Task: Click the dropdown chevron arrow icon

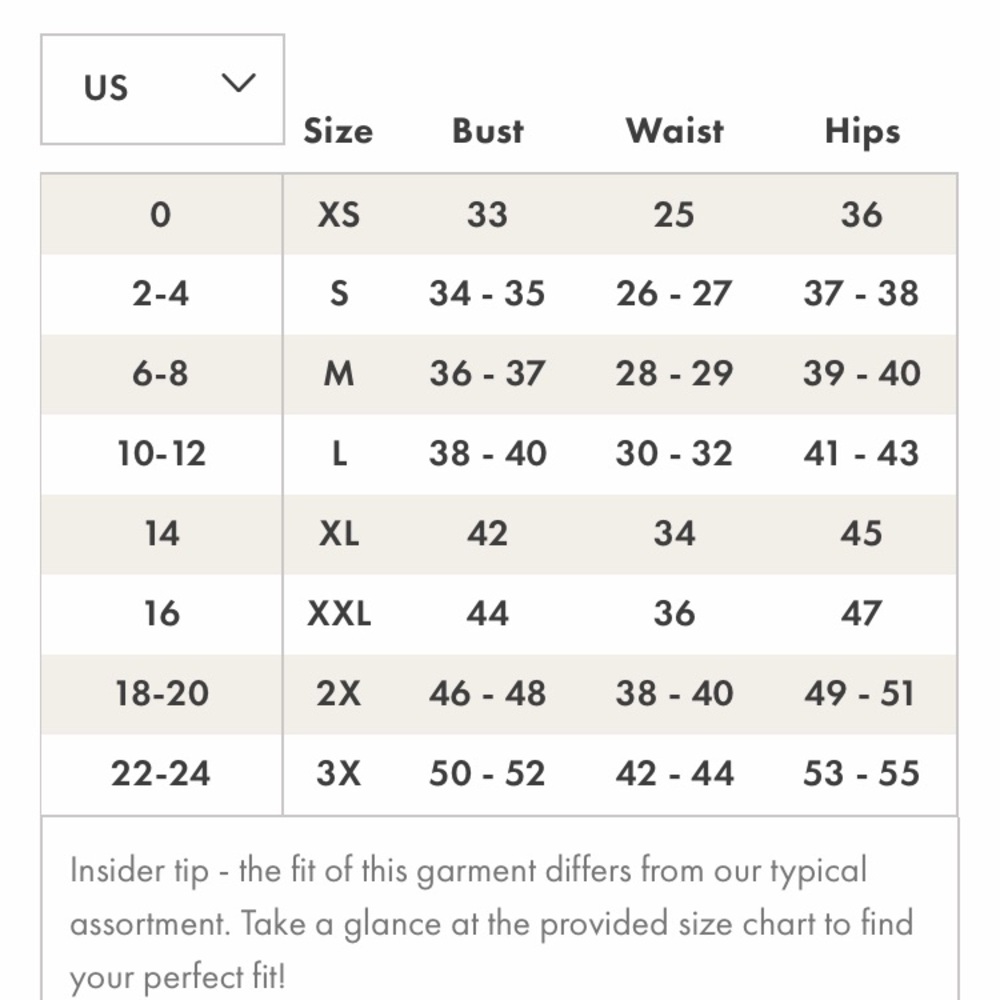Action: 239,83
